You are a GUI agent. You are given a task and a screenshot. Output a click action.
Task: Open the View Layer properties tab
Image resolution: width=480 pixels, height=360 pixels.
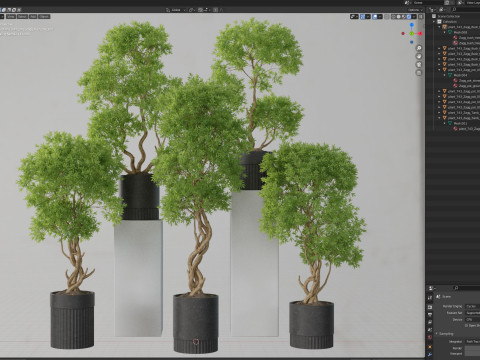(x=430, y=322)
